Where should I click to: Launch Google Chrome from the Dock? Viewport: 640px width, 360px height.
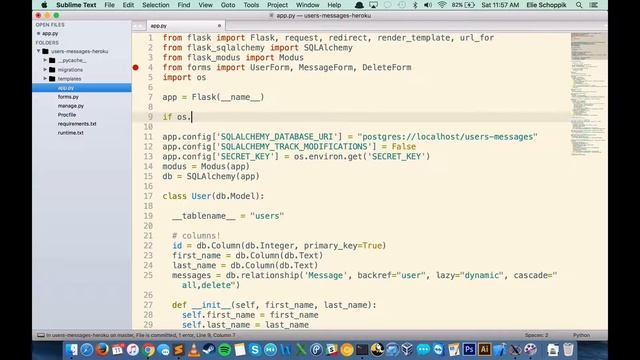(x=148, y=350)
